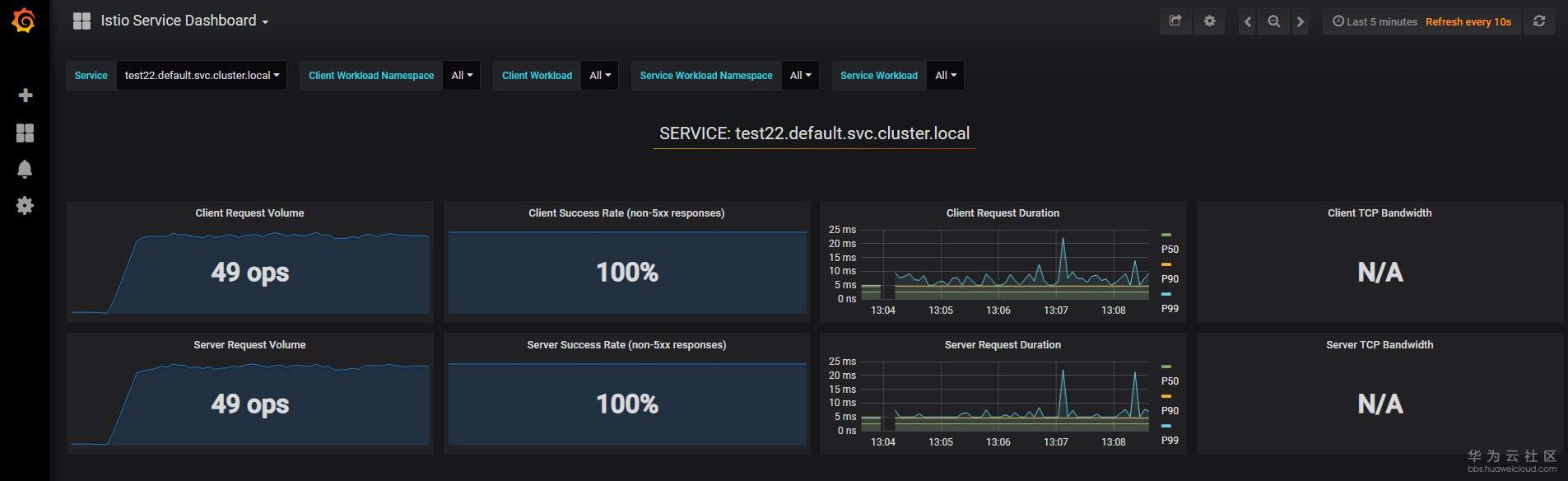Shift time range forward with right arrow
Viewport: 1568px width, 481px height.
pyautogui.click(x=1300, y=22)
